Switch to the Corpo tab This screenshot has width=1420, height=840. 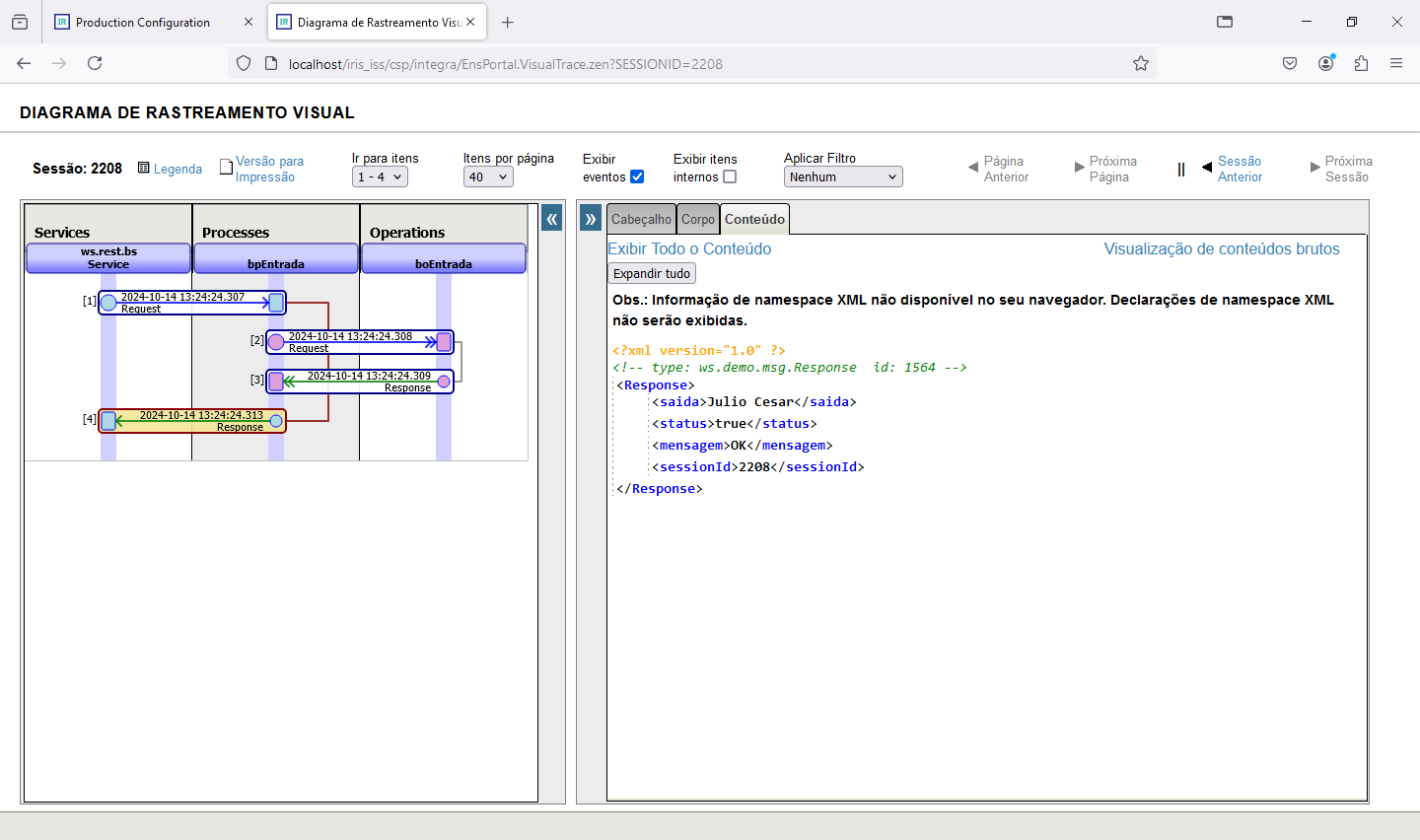point(698,219)
